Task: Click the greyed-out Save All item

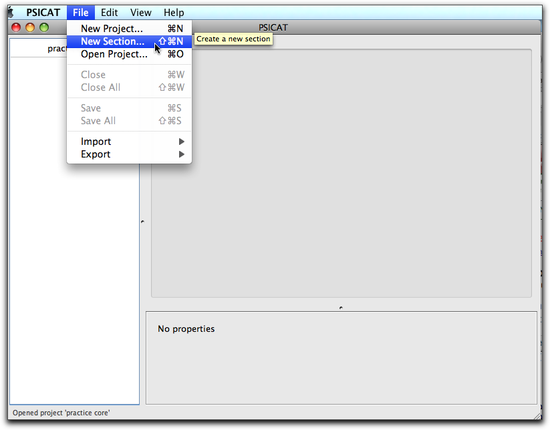Action: pos(129,121)
